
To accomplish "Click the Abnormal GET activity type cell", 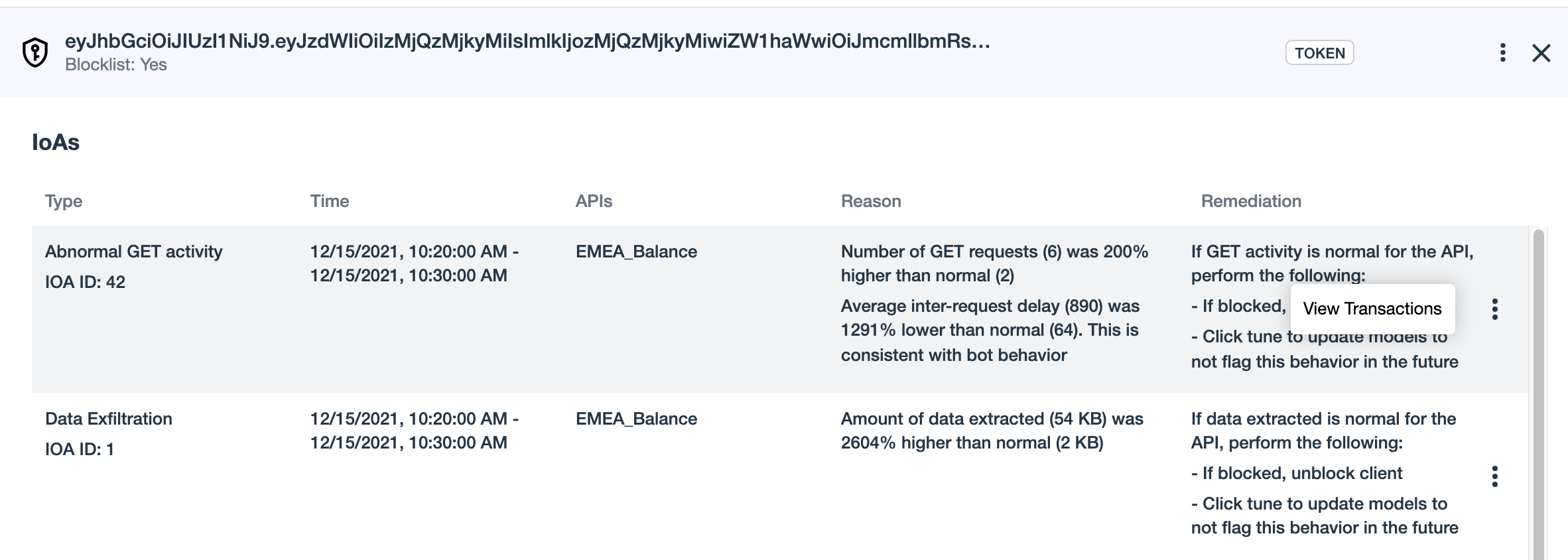I will [134, 251].
